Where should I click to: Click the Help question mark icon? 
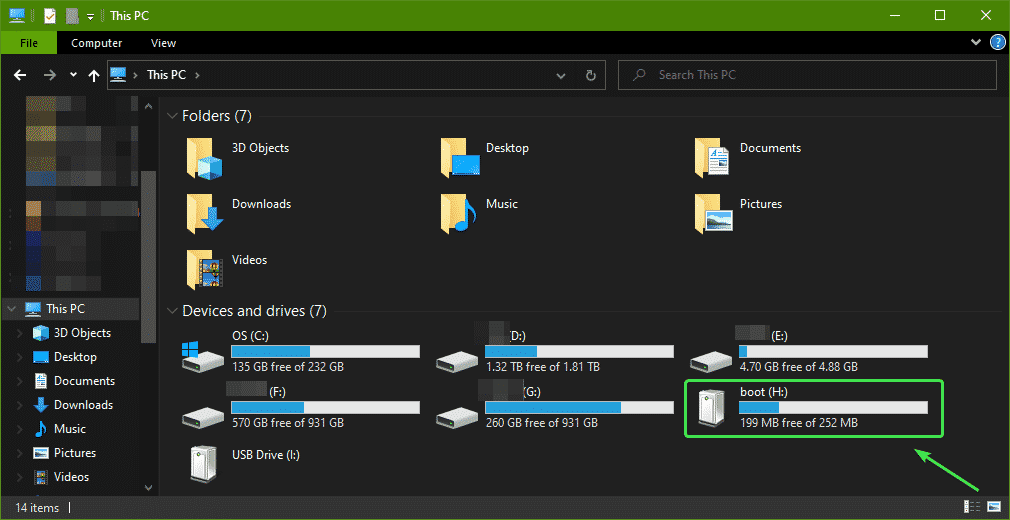click(x=997, y=43)
